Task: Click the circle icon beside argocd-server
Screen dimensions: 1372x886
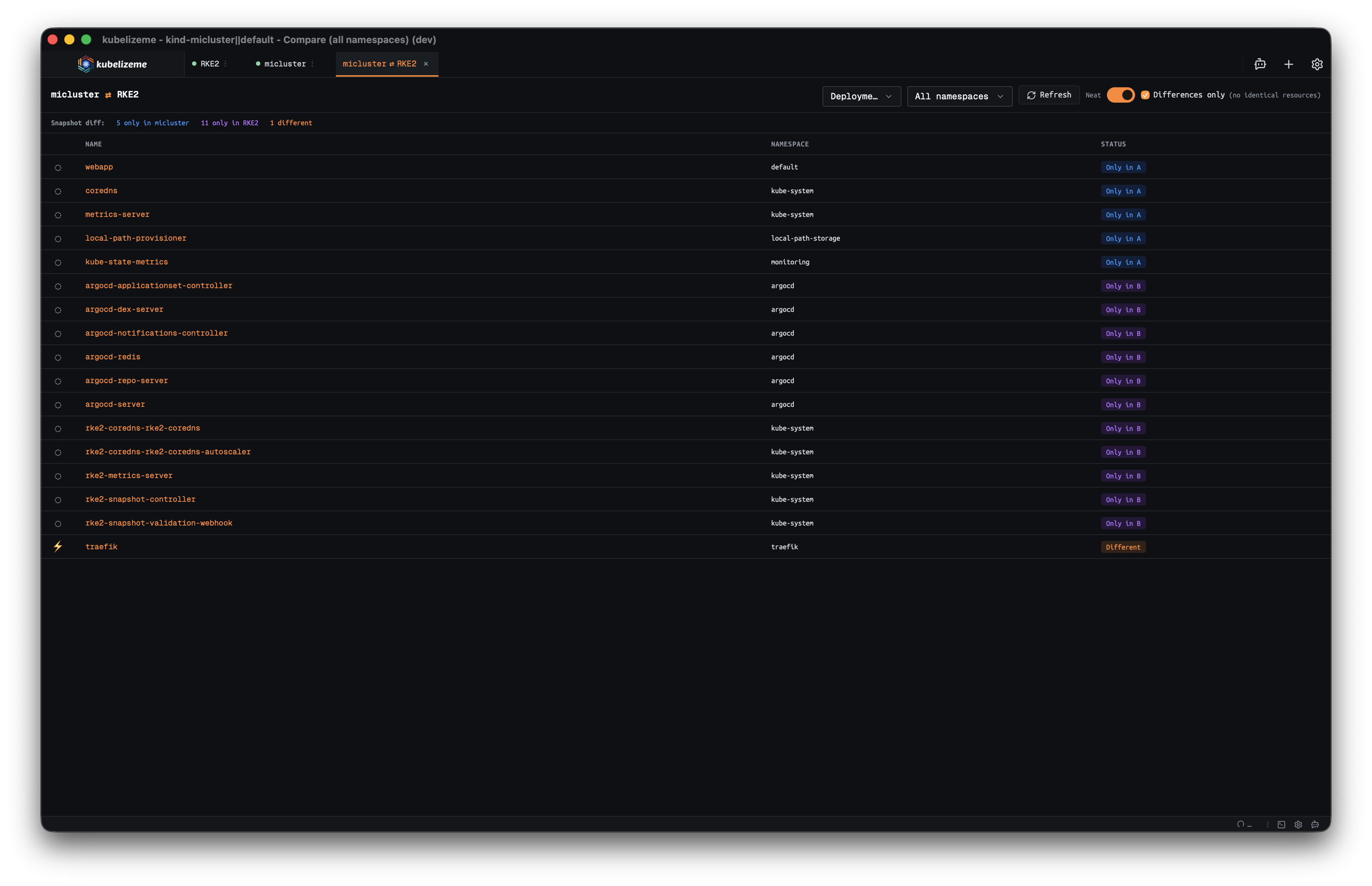Action: point(58,405)
